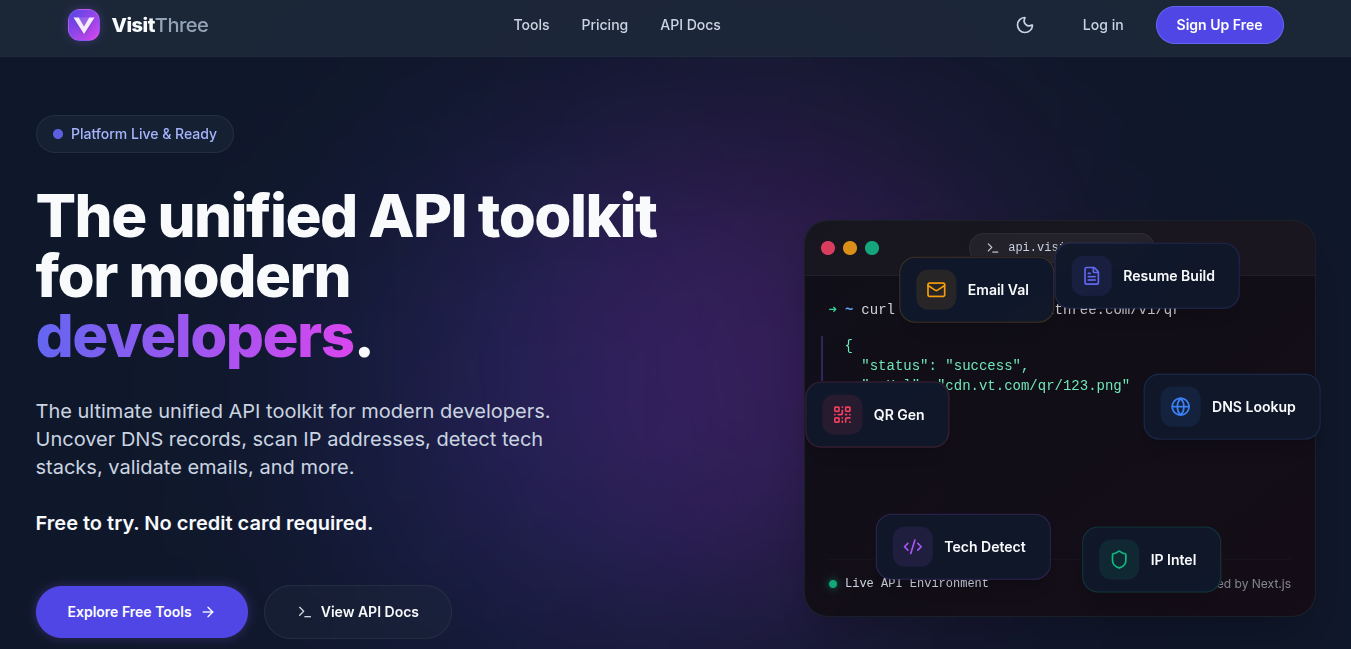Click the Platform Live & Ready badge
The width and height of the screenshot is (1351, 649).
click(135, 134)
